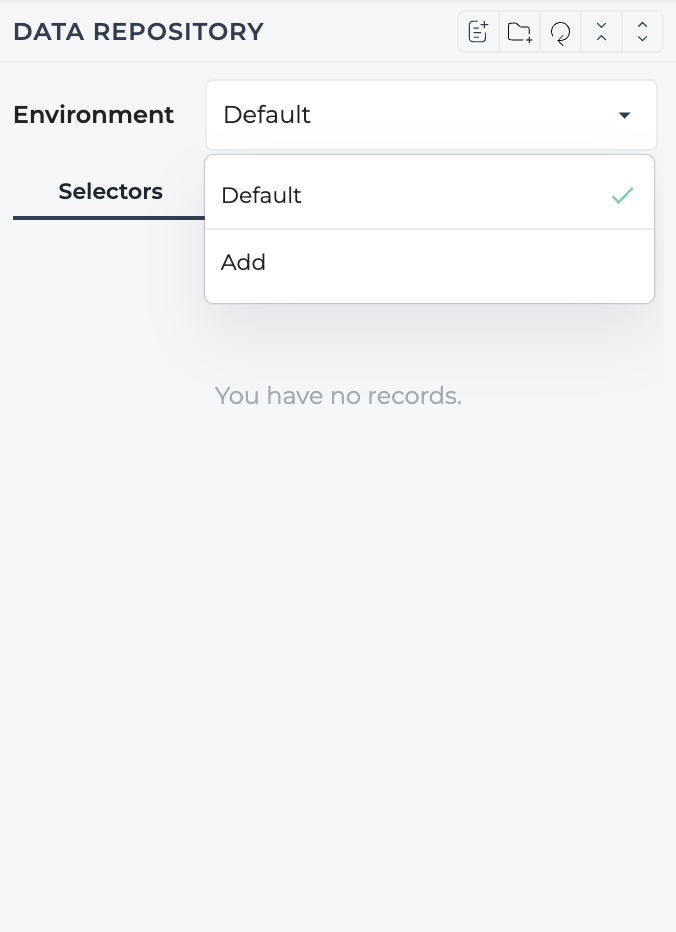Viewport: 676px width, 932px height.
Task: Create a new folder via toolbar icon
Action: tap(520, 32)
